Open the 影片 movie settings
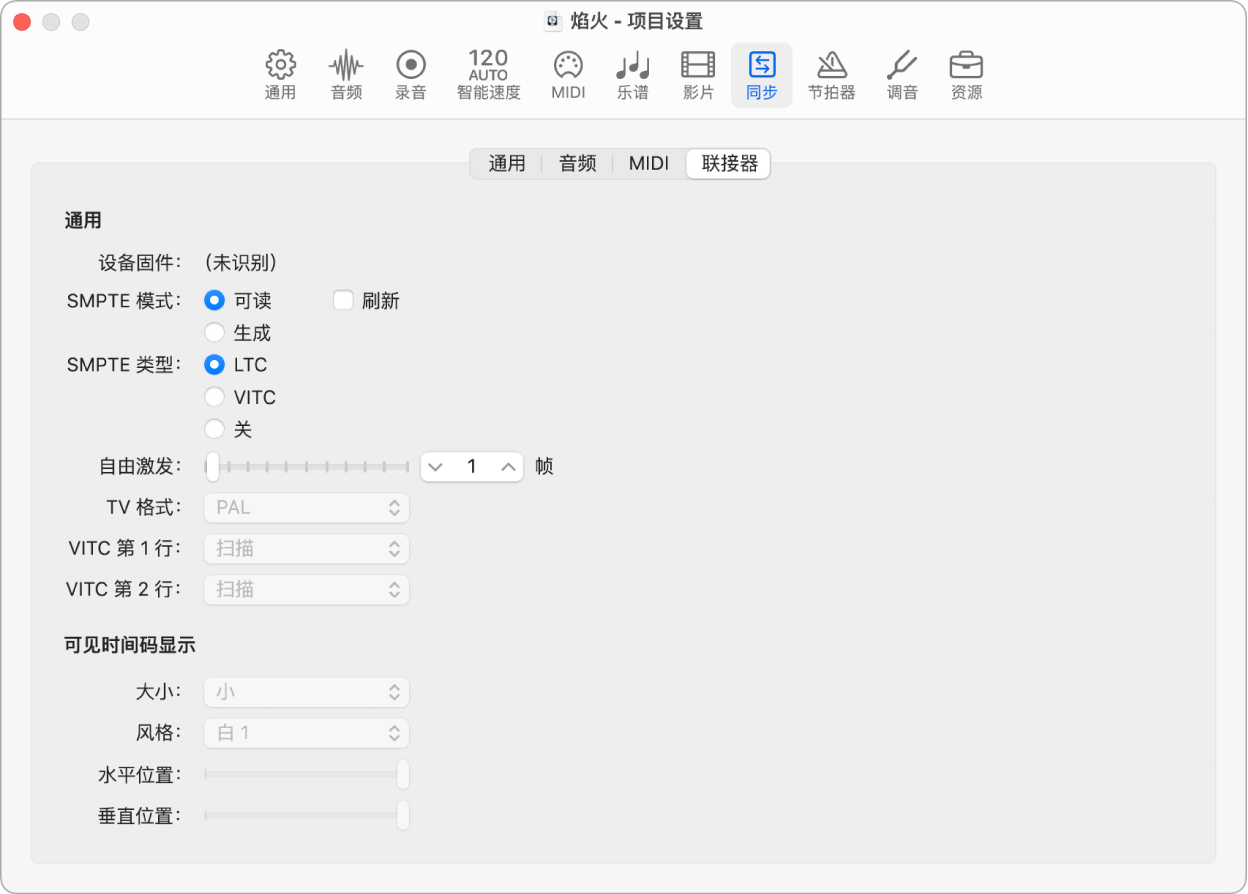Viewport: 1248px width, 894px height. click(x=698, y=75)
